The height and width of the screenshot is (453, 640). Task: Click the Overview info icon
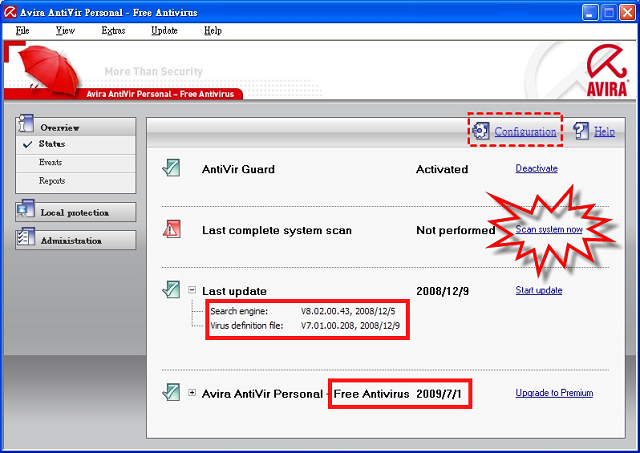[x=25, y=124]
